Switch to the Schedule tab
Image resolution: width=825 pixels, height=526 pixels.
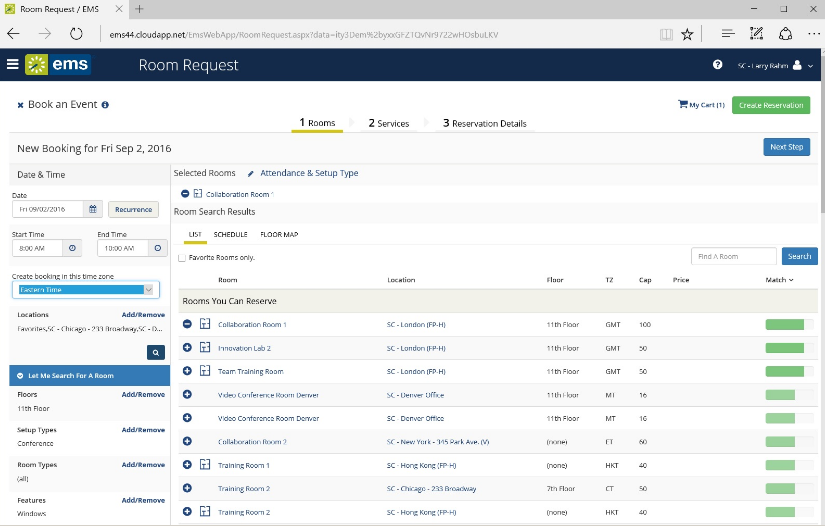click(x=230, y=235)
